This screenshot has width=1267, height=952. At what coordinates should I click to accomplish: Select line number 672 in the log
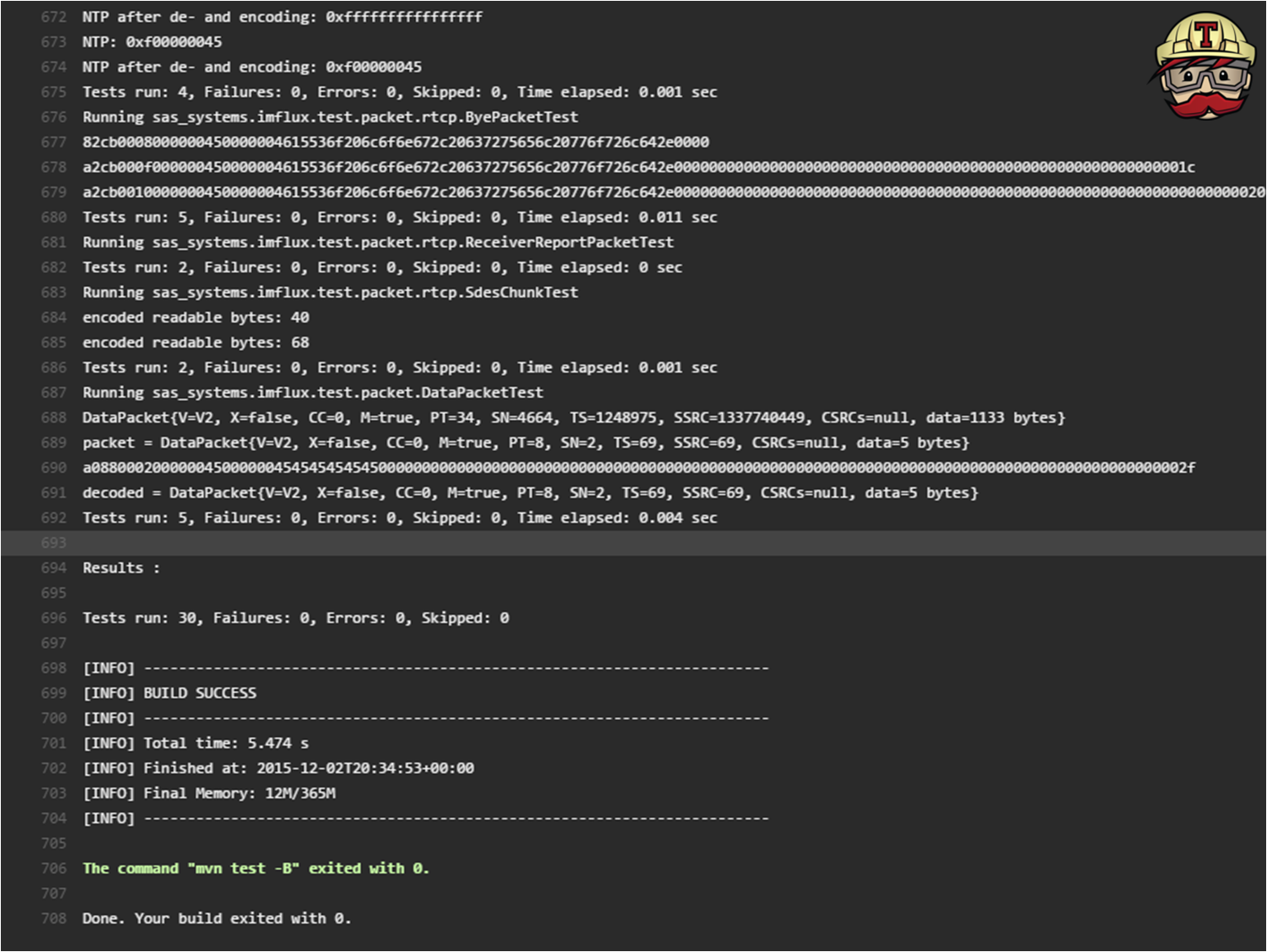click(x=53, y=17)
